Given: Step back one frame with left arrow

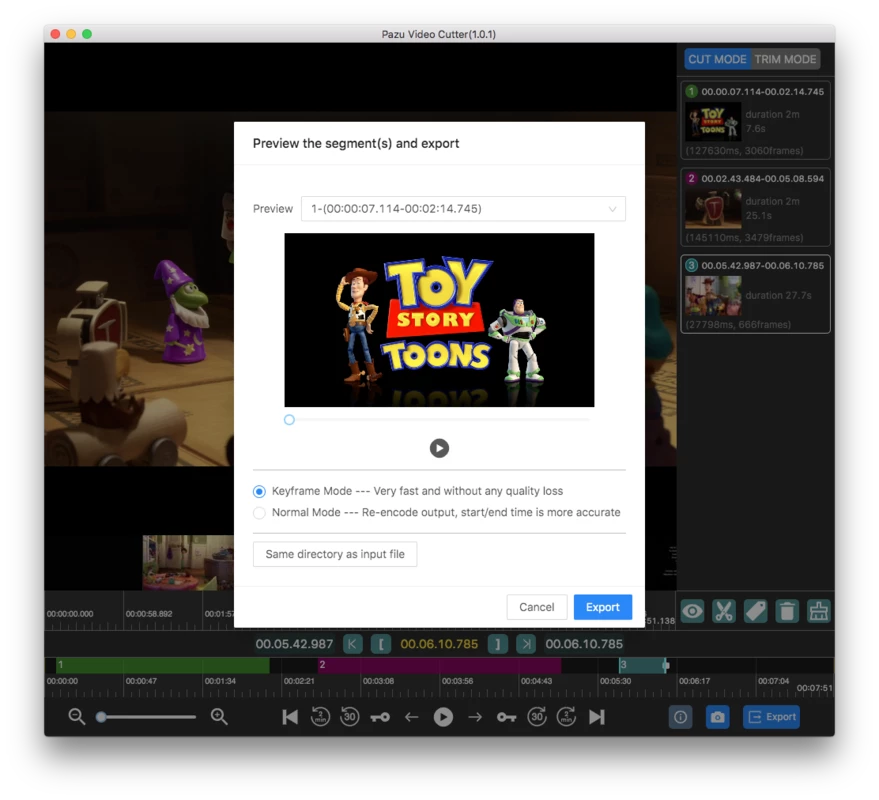Looking at the screenshot, I should point(411,717).
